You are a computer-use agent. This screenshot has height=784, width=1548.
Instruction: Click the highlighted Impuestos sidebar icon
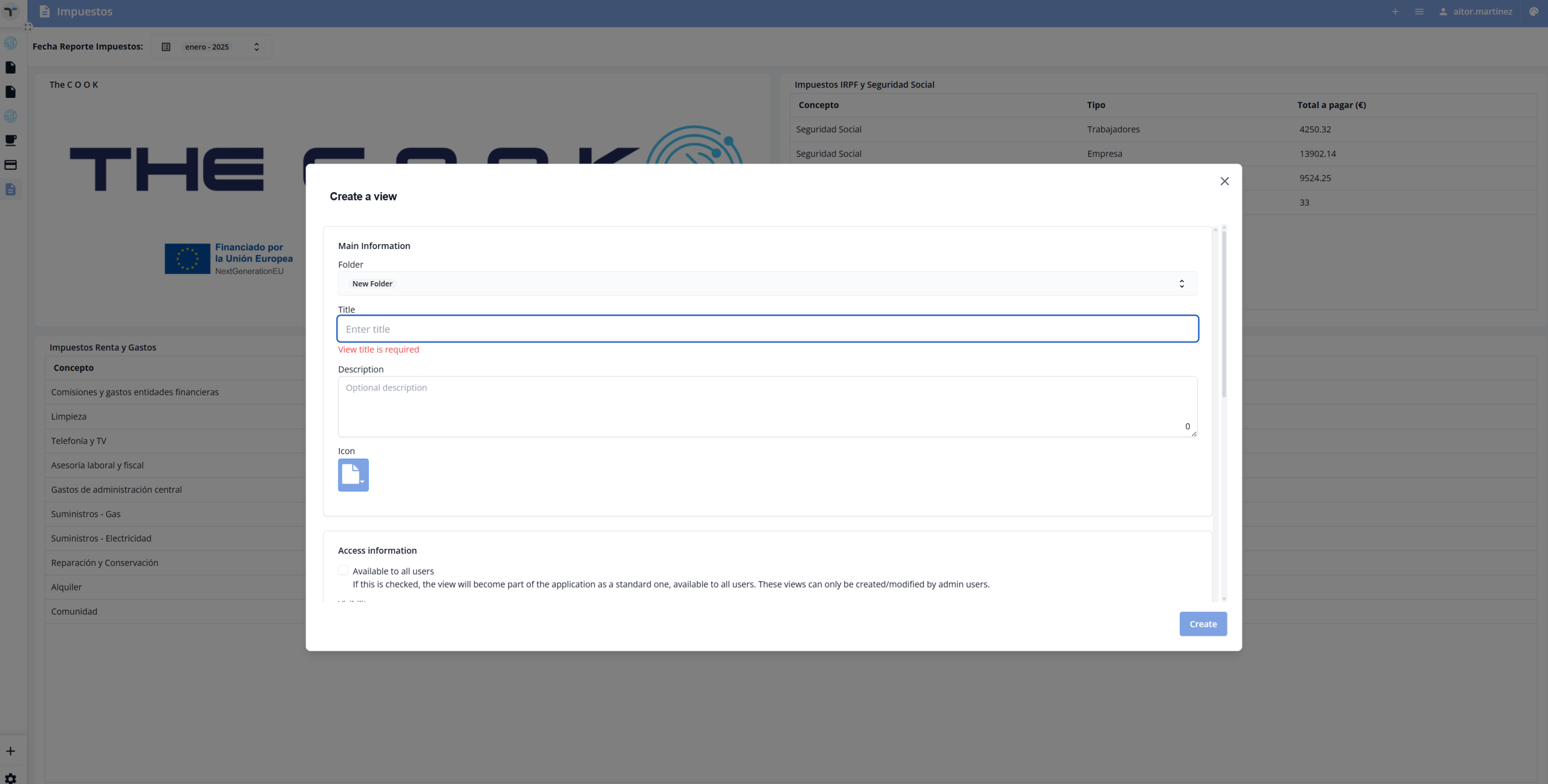10,189
